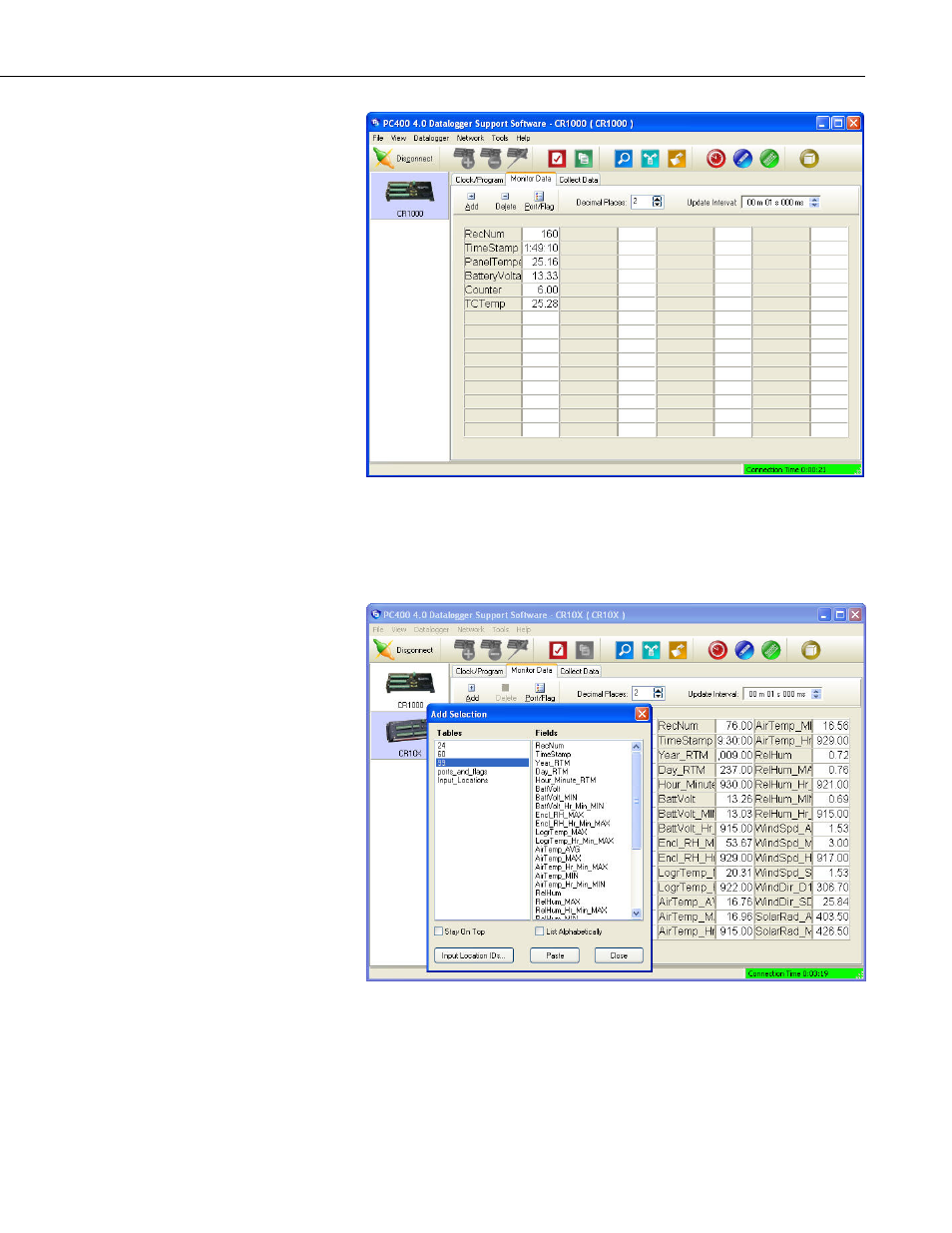Open the Tools menu in the upper window
This screenshot has width=952, height=1233.
(x=499, y=139)
